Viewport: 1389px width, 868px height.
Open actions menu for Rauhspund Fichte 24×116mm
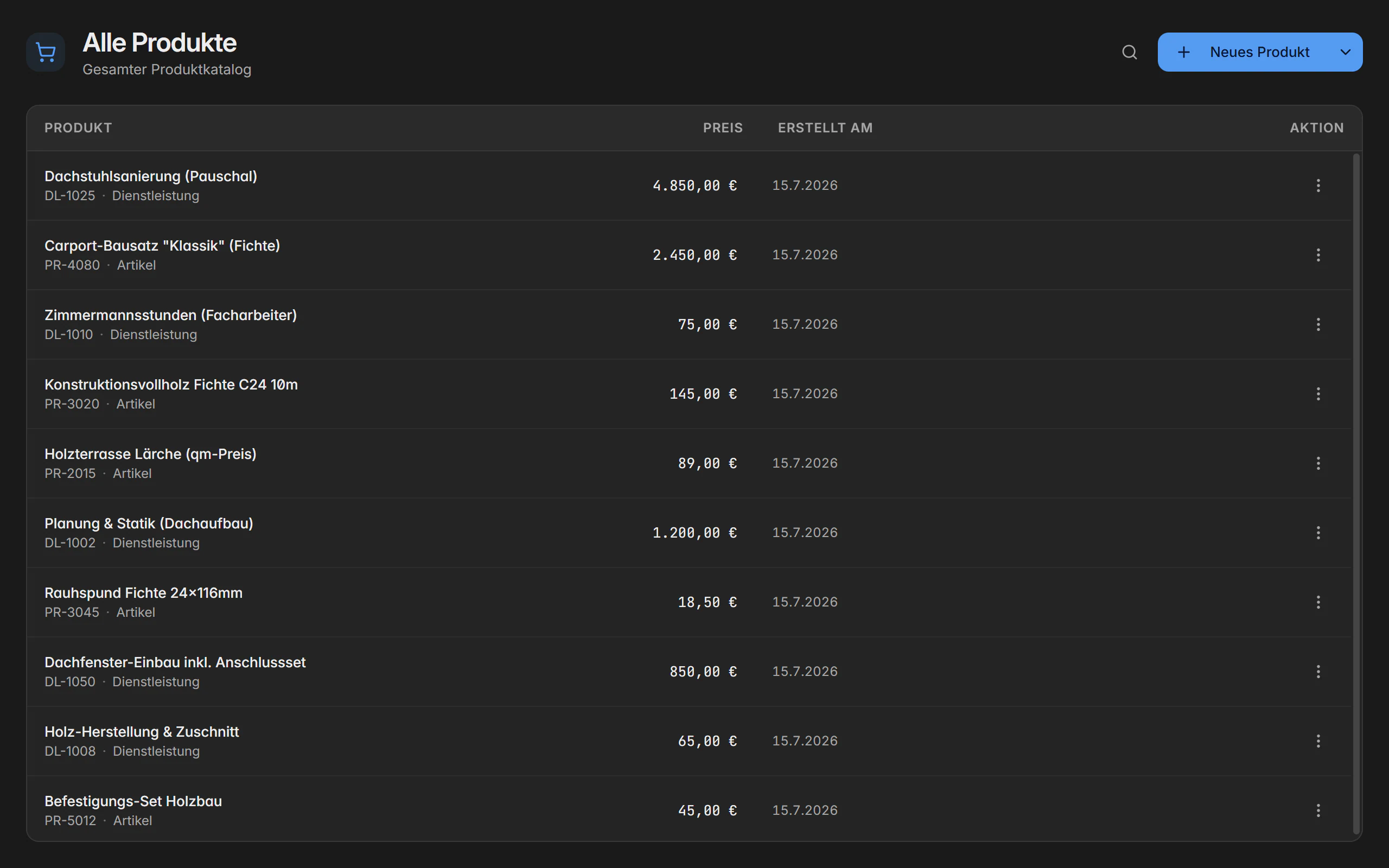[x=1318, y=602]
